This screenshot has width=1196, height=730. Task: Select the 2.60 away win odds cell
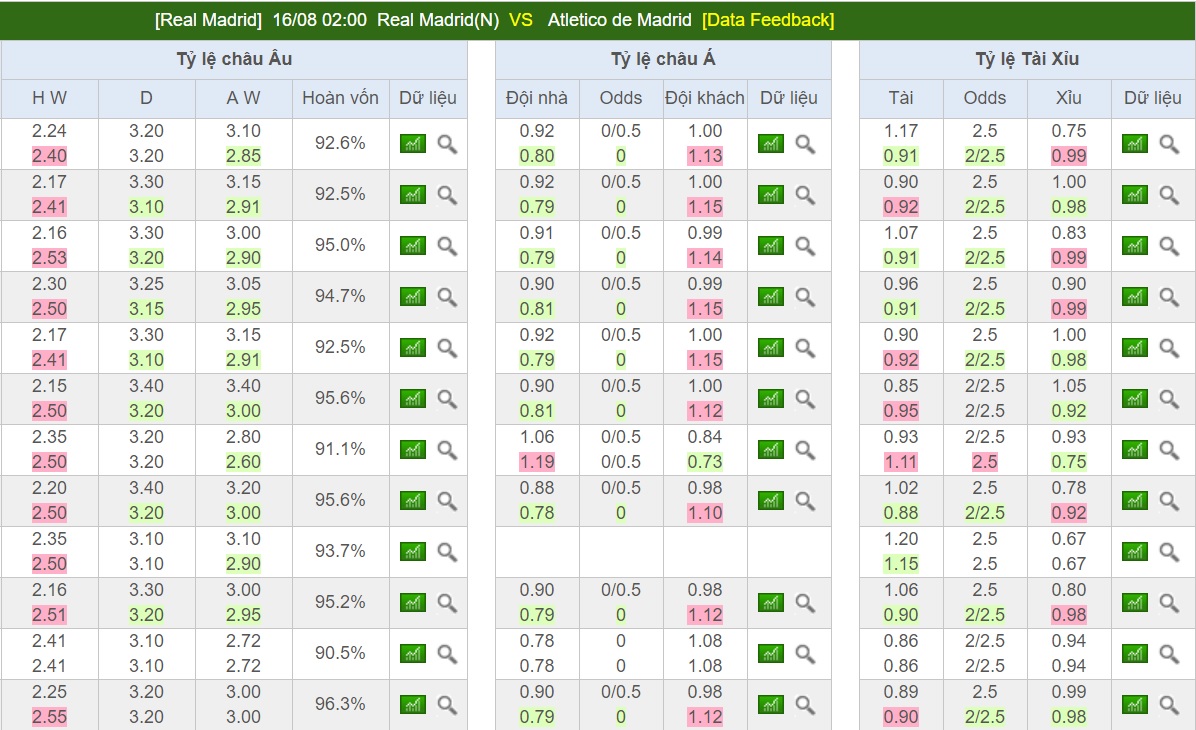243,461
